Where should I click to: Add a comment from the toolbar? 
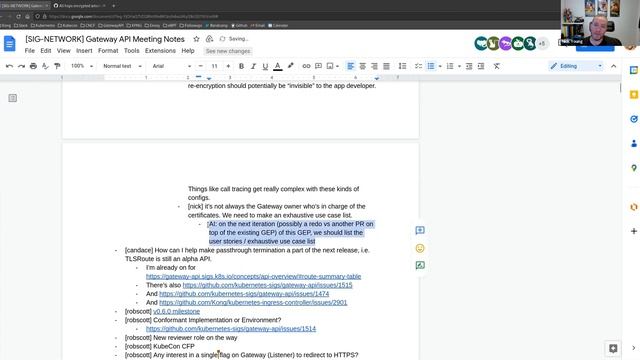[x=318, y=66]
